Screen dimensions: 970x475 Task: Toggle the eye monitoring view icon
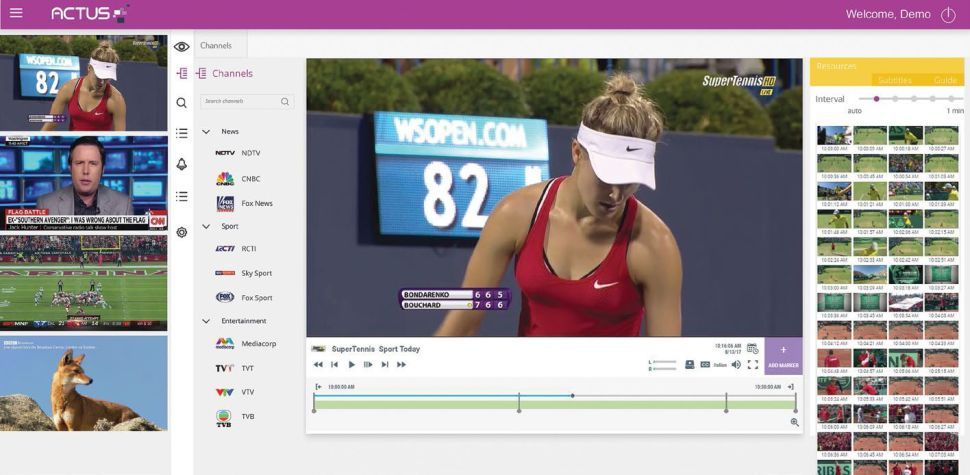[181, 46]
